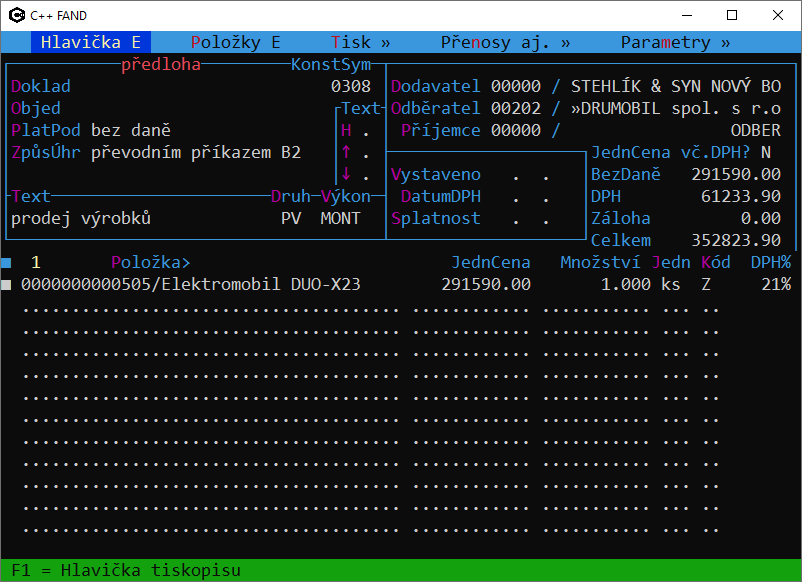The width and height of the screenshot is (802, 582).
Task: Click the Splatnost date field
Action: pos(530,219)
